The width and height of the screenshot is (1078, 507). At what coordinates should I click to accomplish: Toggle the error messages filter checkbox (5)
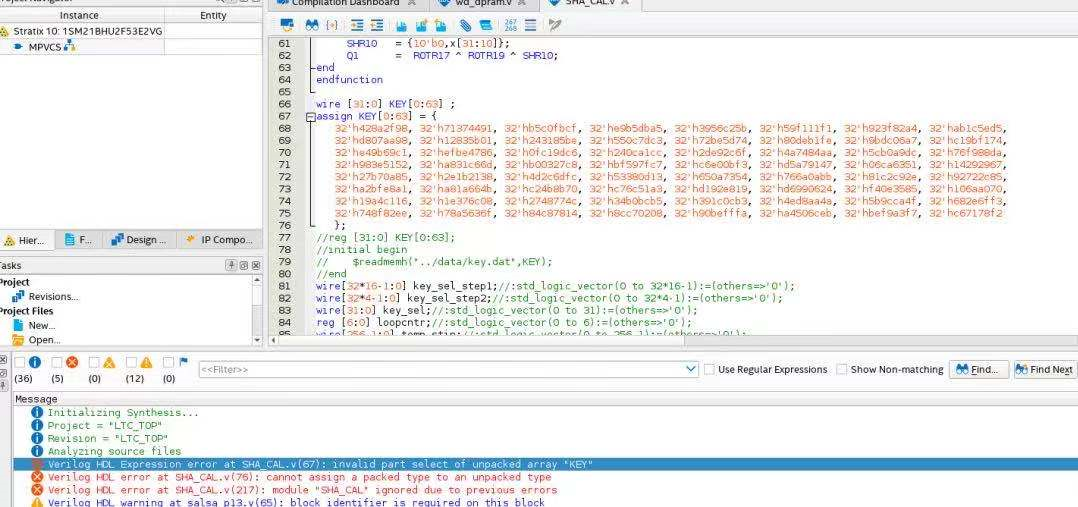click(56, 362)
